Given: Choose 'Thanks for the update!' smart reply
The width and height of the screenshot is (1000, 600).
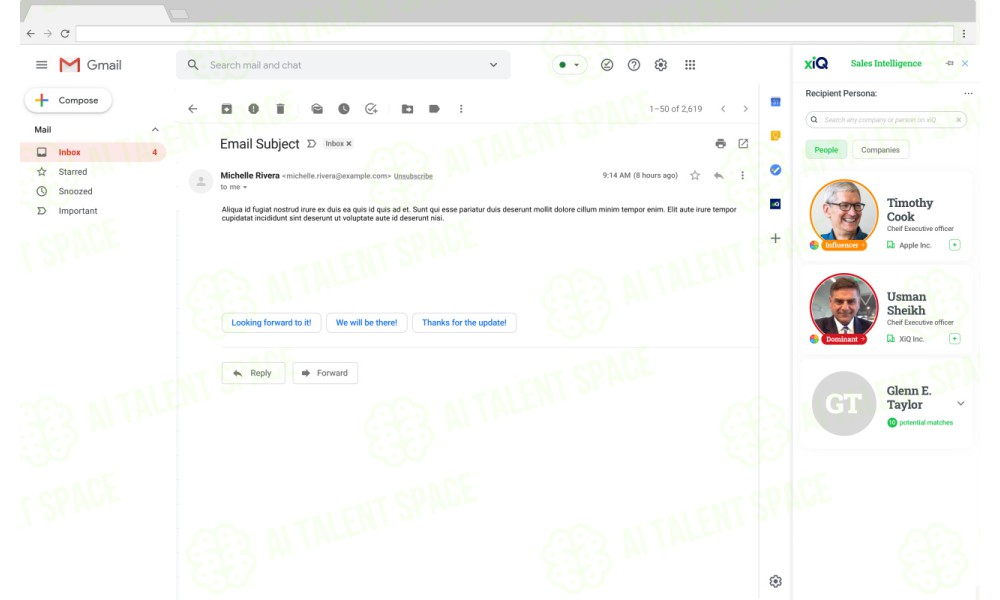Looking at the screenshot, I should pyautogui.click(x=464, y=323).
